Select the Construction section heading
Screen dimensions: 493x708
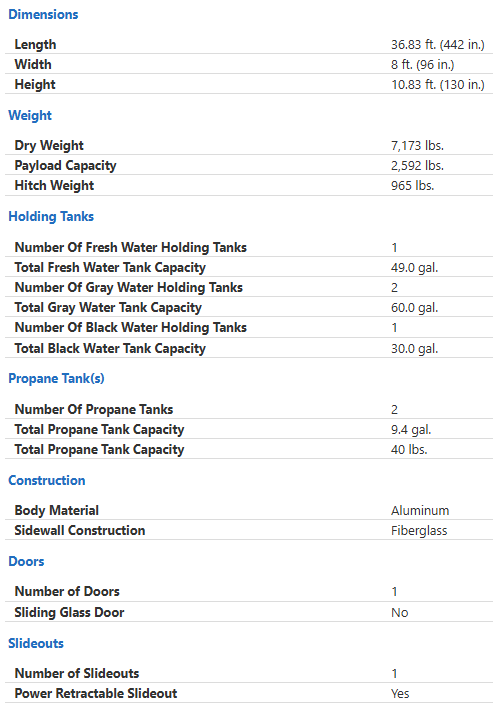[47, 480]
